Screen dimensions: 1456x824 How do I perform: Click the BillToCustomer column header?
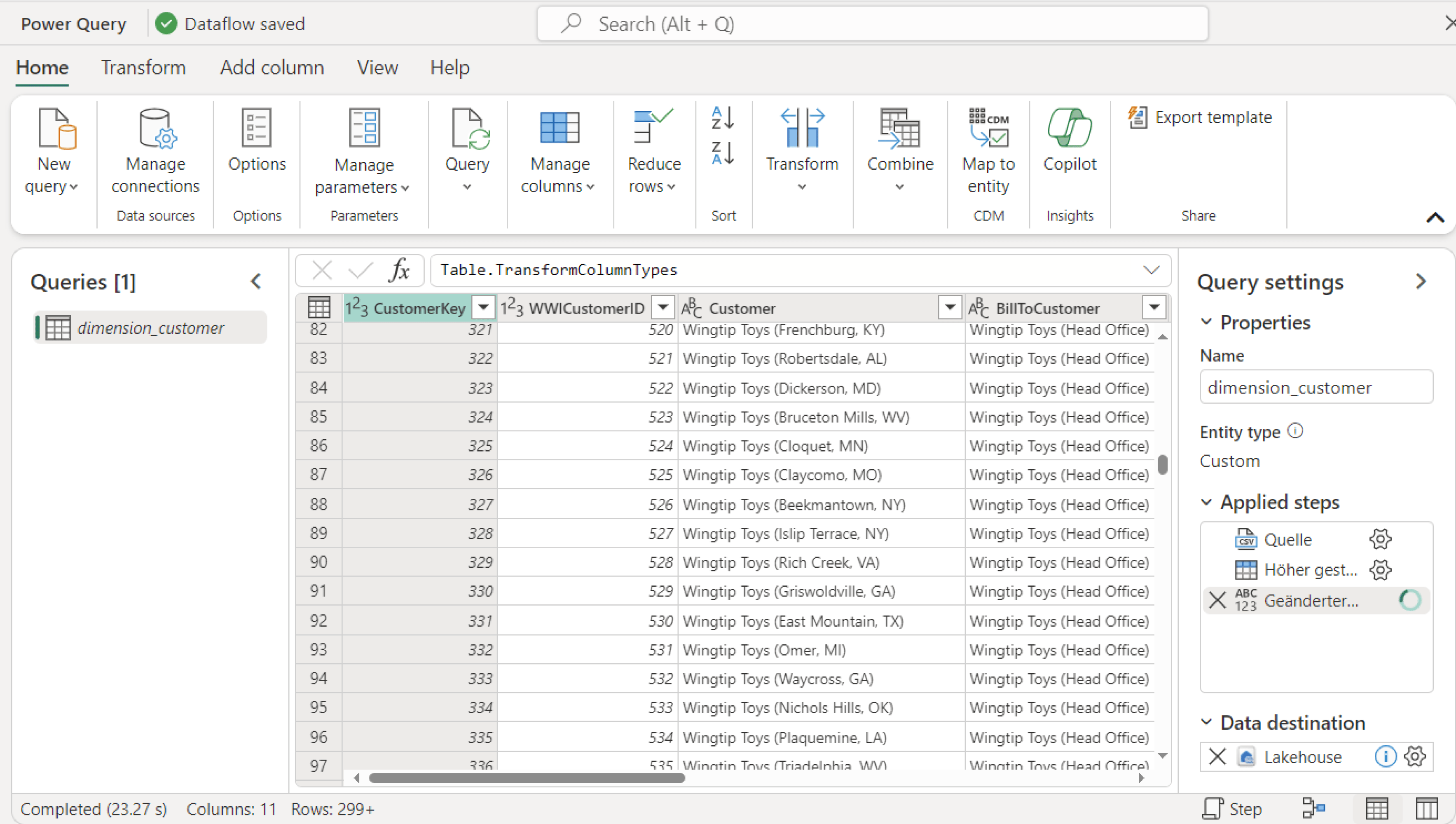[1047, 308]
